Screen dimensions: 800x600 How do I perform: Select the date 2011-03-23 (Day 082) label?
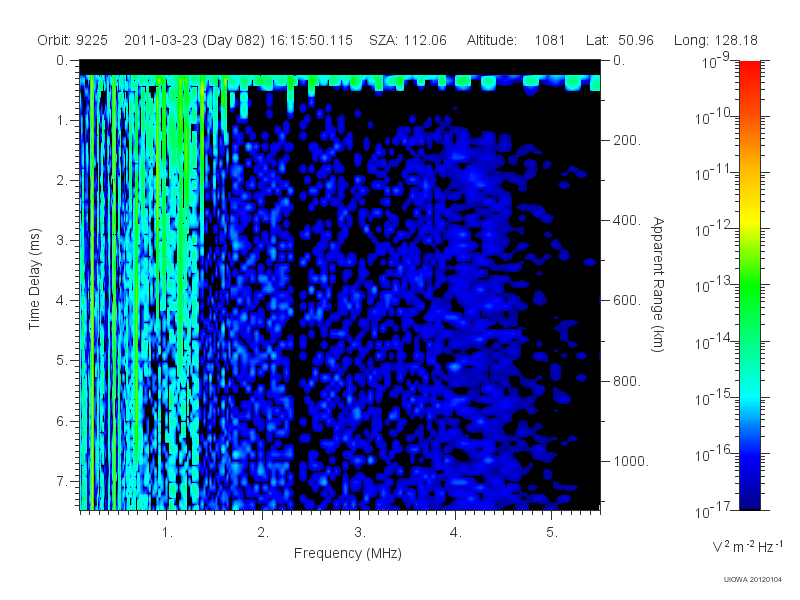[x=194, y=40]
